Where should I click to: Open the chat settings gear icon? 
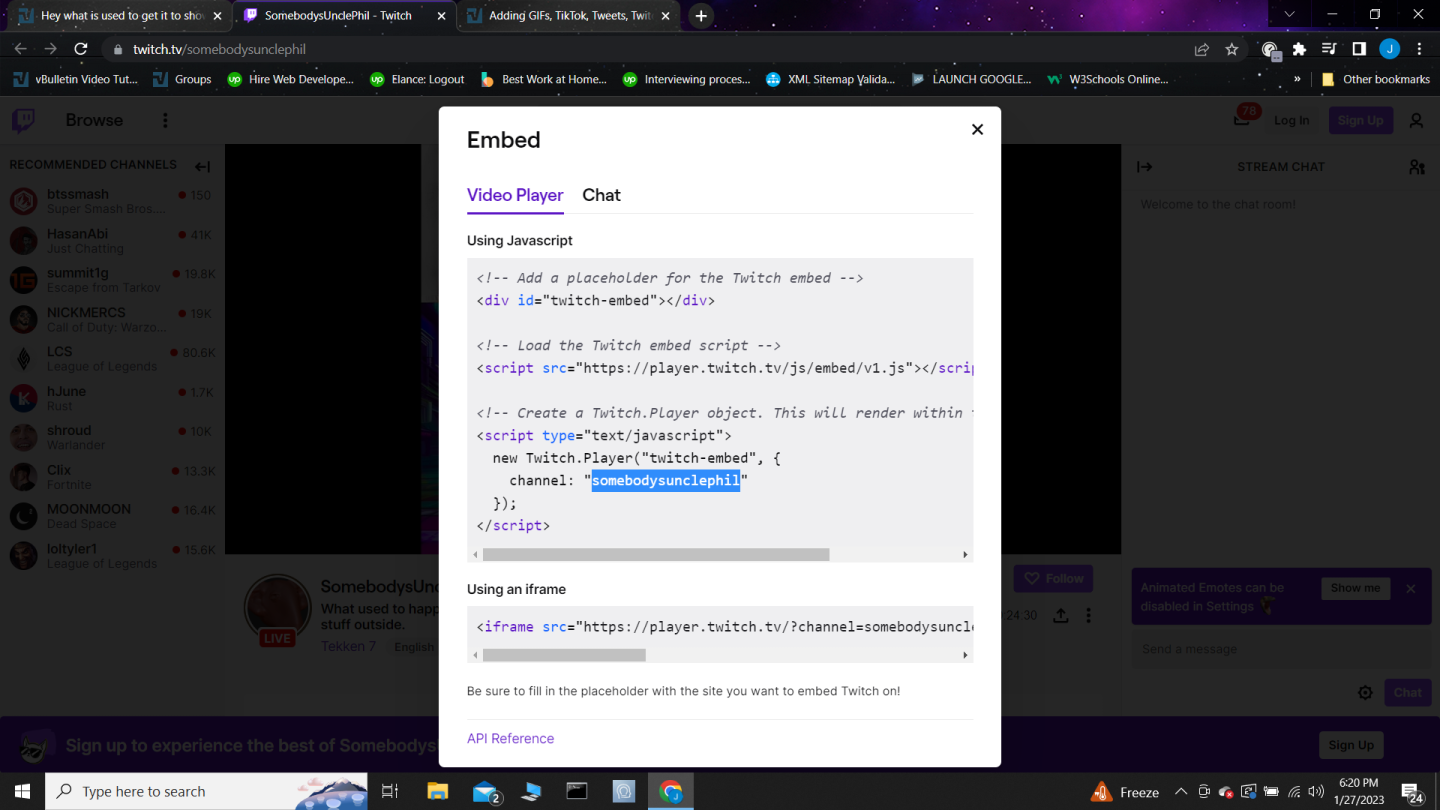click(1364, 692)
